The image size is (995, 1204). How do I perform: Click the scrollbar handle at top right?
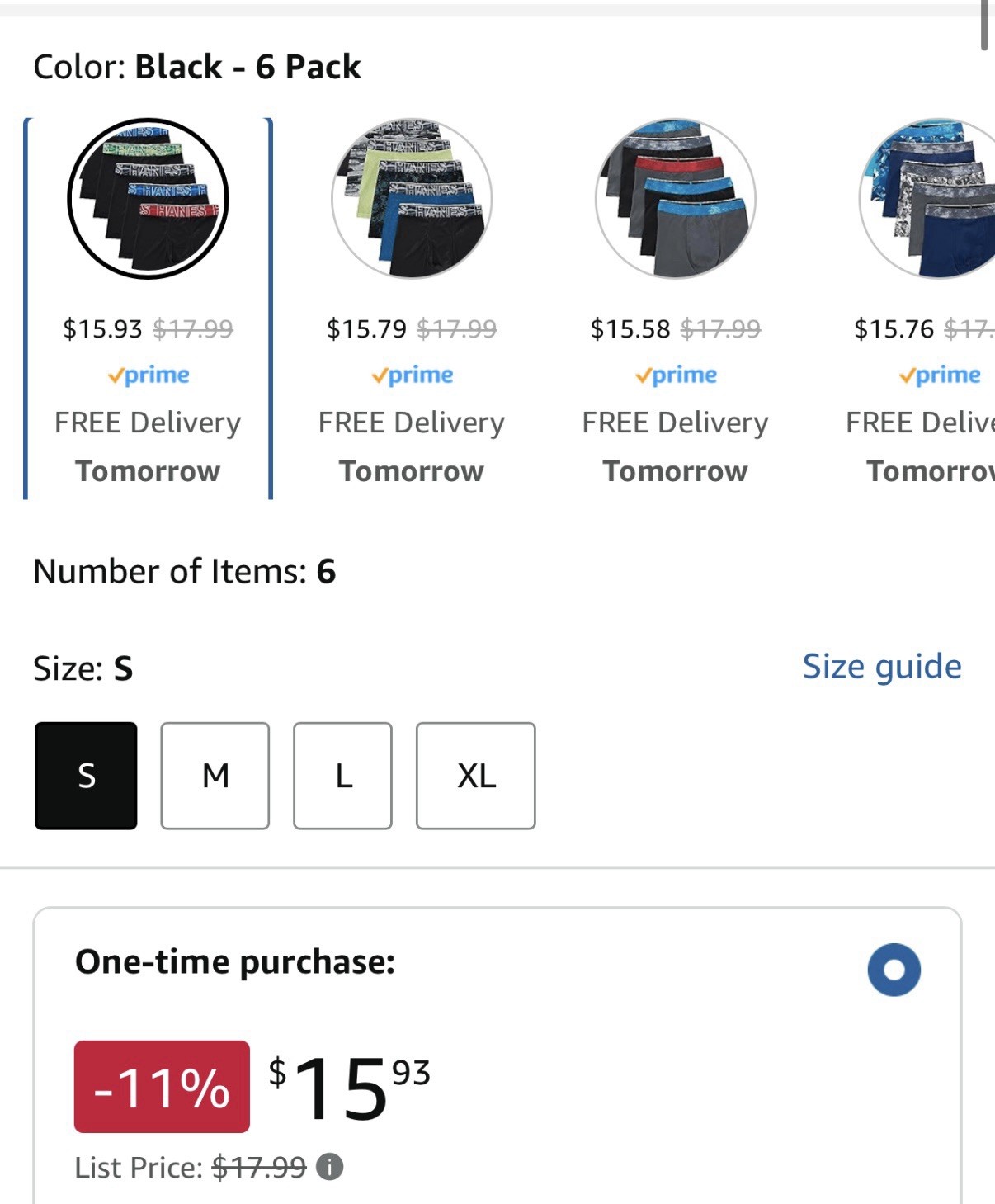tap(984, 25)
